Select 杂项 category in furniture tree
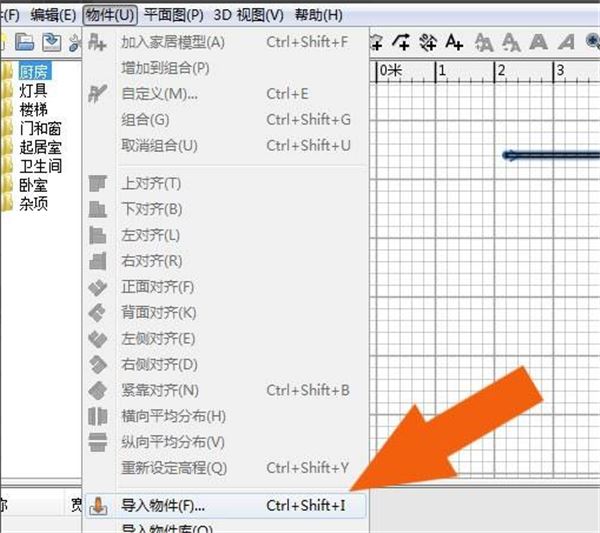The width and height of the screenshot is (600, 533). (33, 204)
